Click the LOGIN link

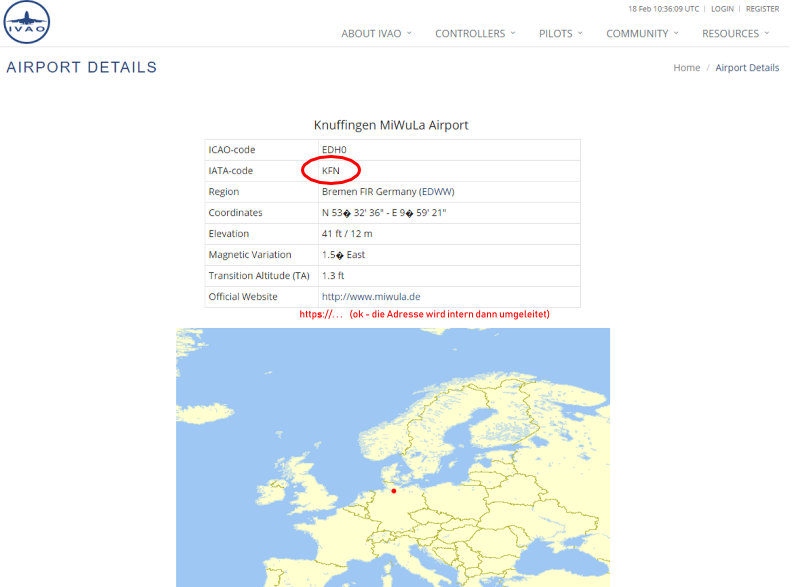coord(722,9)
